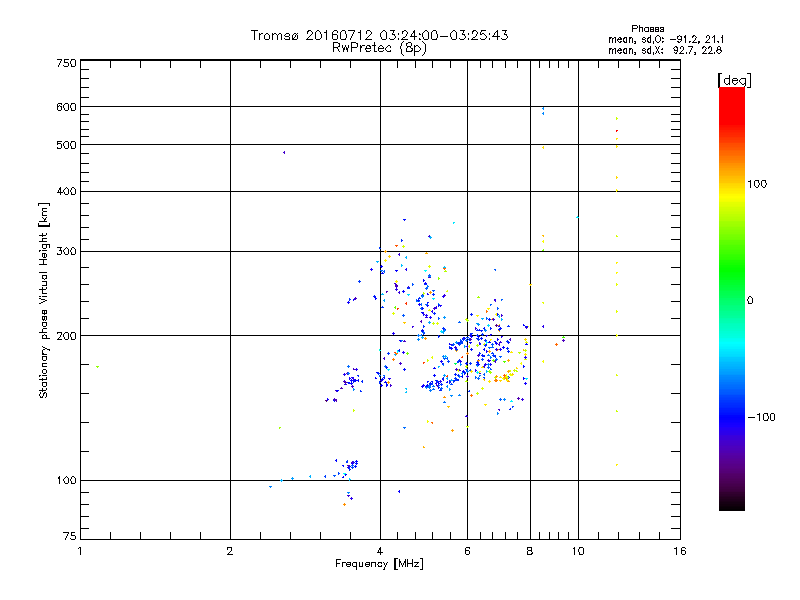
Task: Click the colorbar '0' tick label
Action: pyautogui.click(x=750, y=301)
